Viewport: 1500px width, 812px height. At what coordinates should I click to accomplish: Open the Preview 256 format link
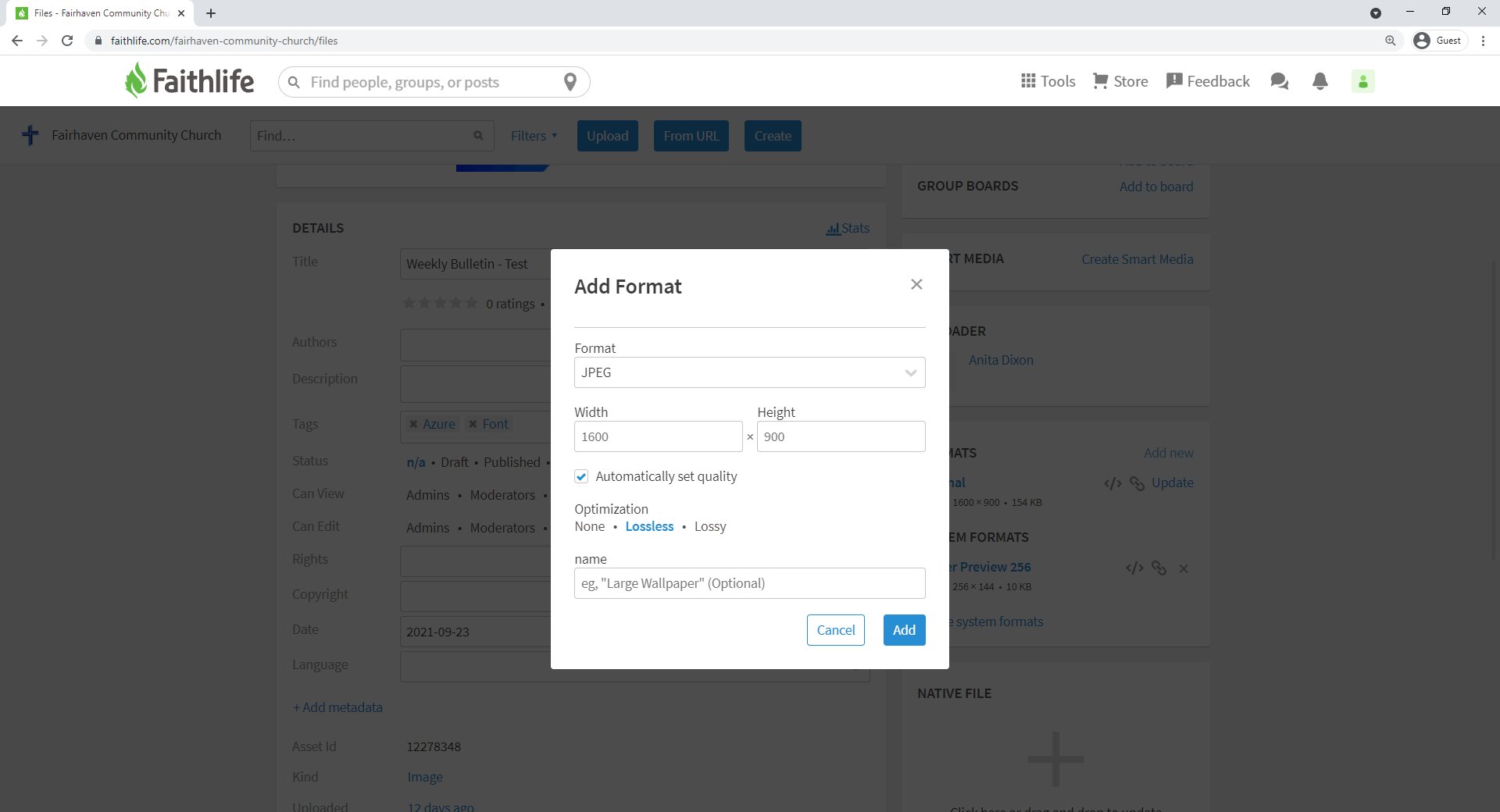[990, 567]
